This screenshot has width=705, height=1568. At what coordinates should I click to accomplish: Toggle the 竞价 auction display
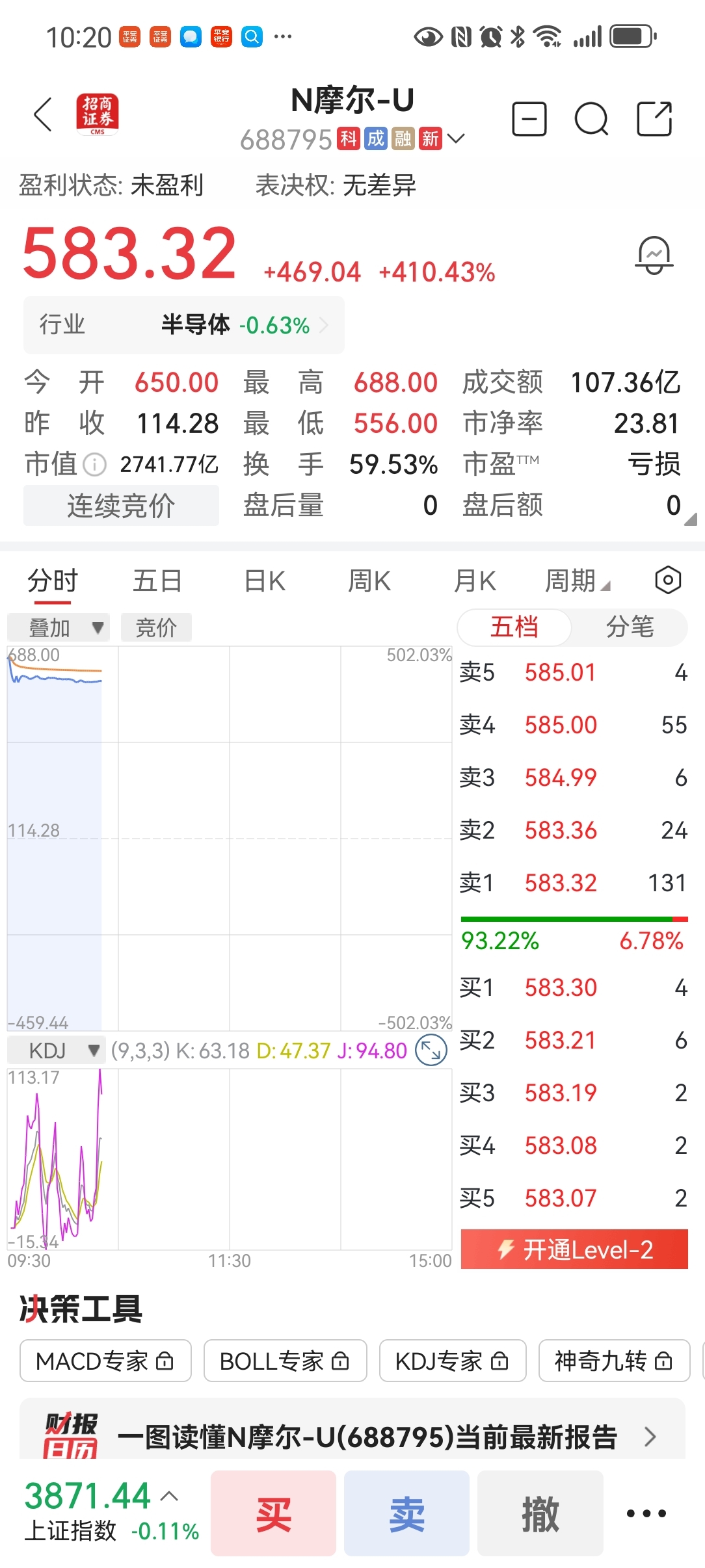click(156, 627)
